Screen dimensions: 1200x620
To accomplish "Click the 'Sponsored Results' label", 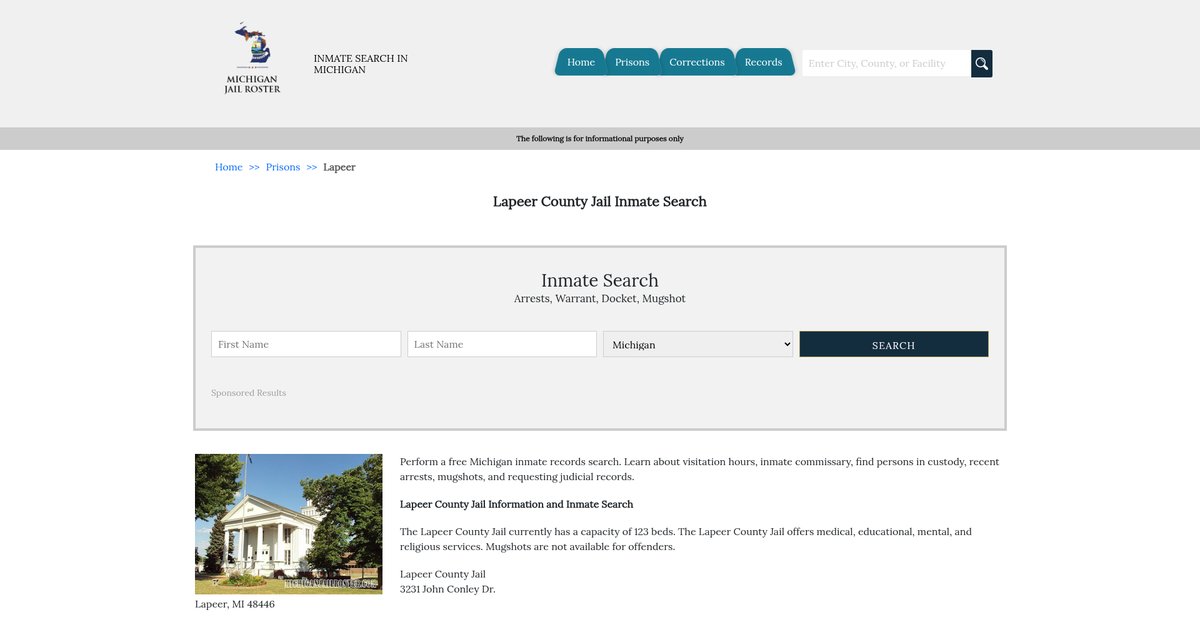I will coord(249,393).
